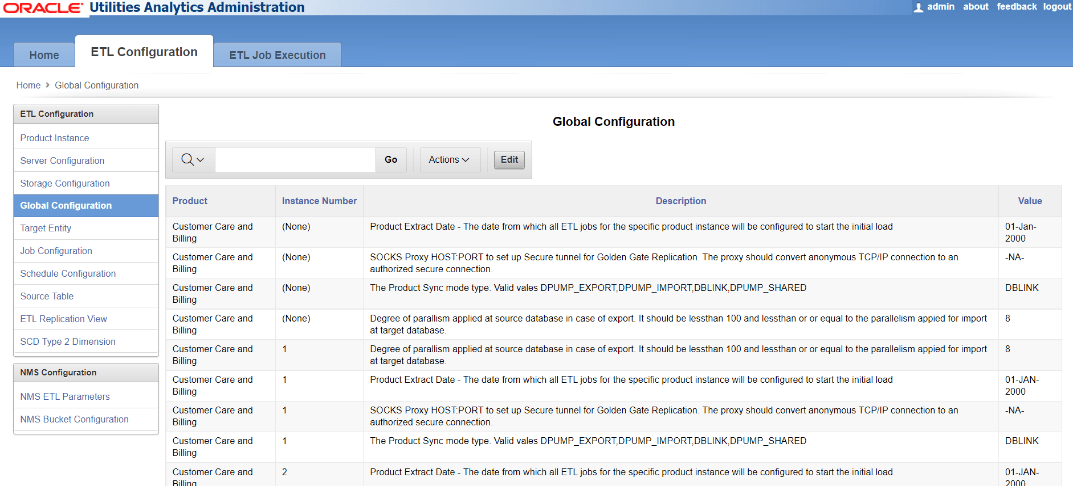
Task: Click the Go search button
Action: [391, 159]
